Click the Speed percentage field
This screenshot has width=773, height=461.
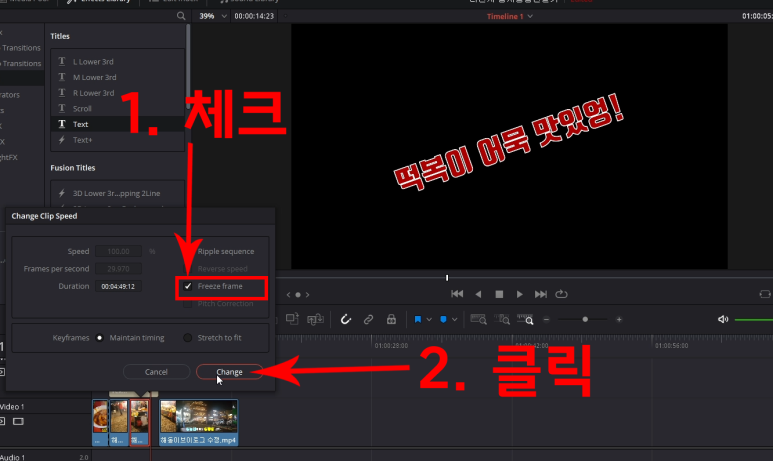click(118, 251)
